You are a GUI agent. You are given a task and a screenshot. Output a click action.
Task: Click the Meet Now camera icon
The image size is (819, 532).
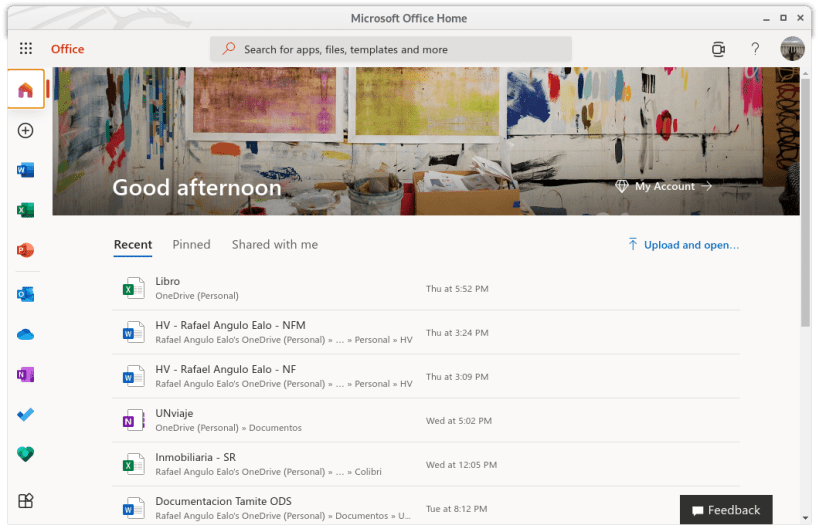(719, 49)
